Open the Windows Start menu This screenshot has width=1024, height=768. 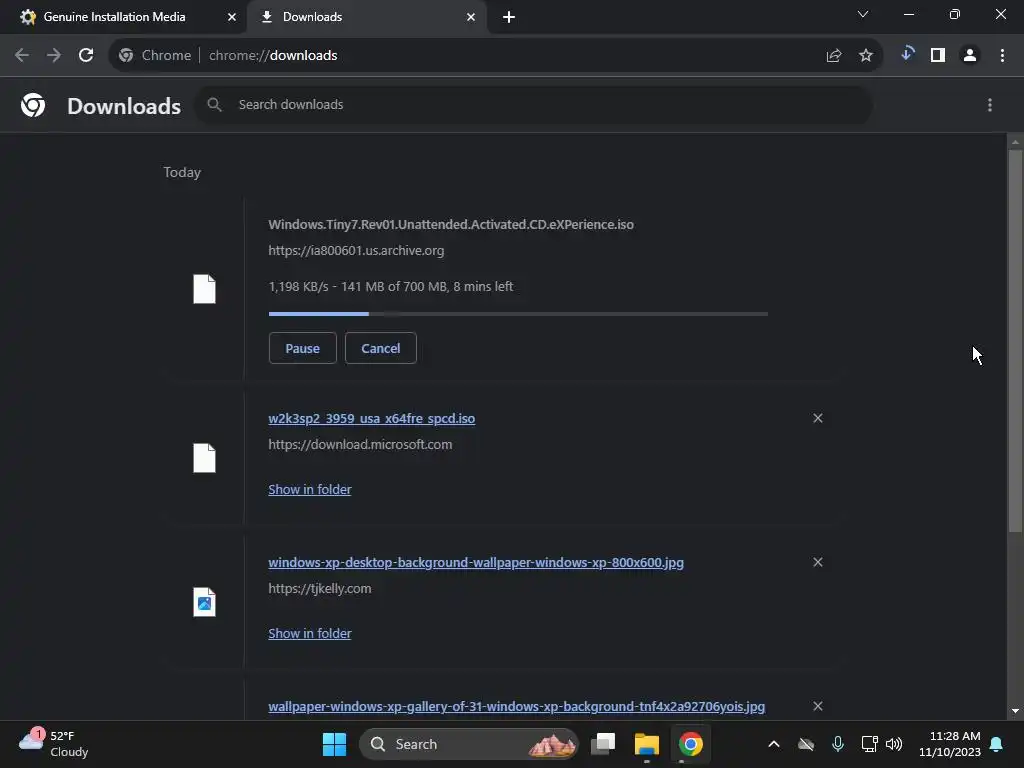334,744
